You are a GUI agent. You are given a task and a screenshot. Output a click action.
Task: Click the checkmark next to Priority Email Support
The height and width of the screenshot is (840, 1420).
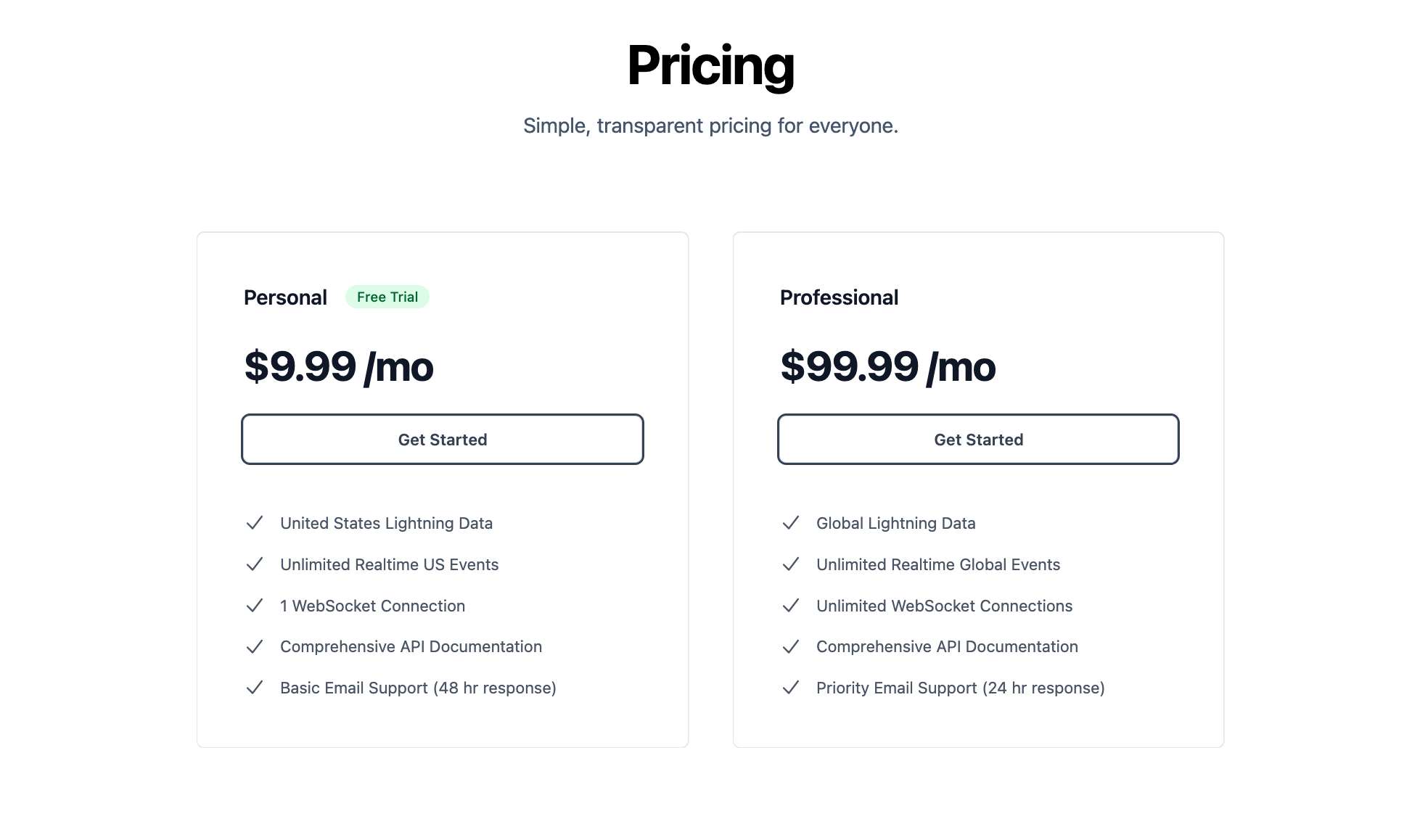[x=791, y=688]
